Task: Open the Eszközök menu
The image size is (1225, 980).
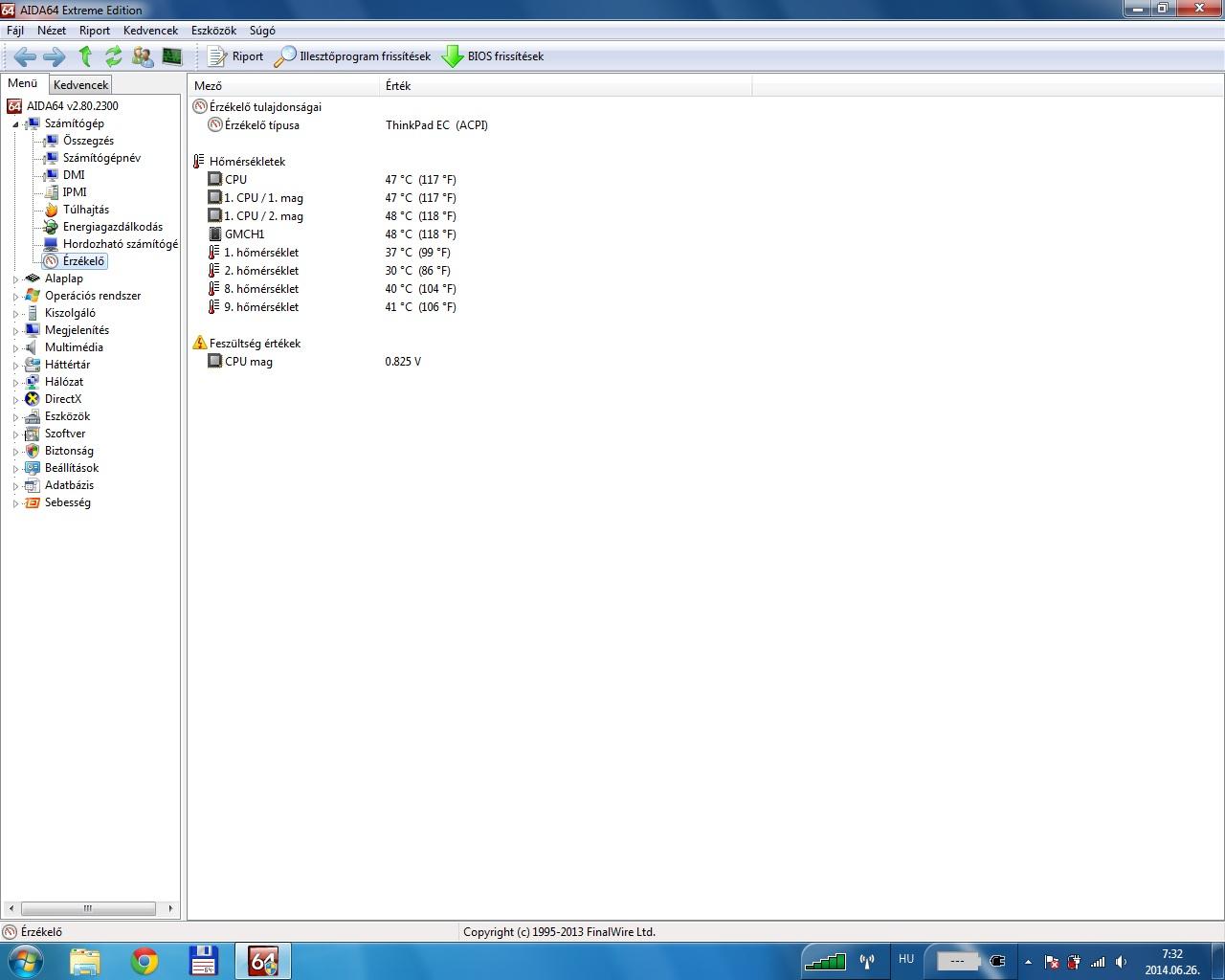Action: tap(213, 31)
